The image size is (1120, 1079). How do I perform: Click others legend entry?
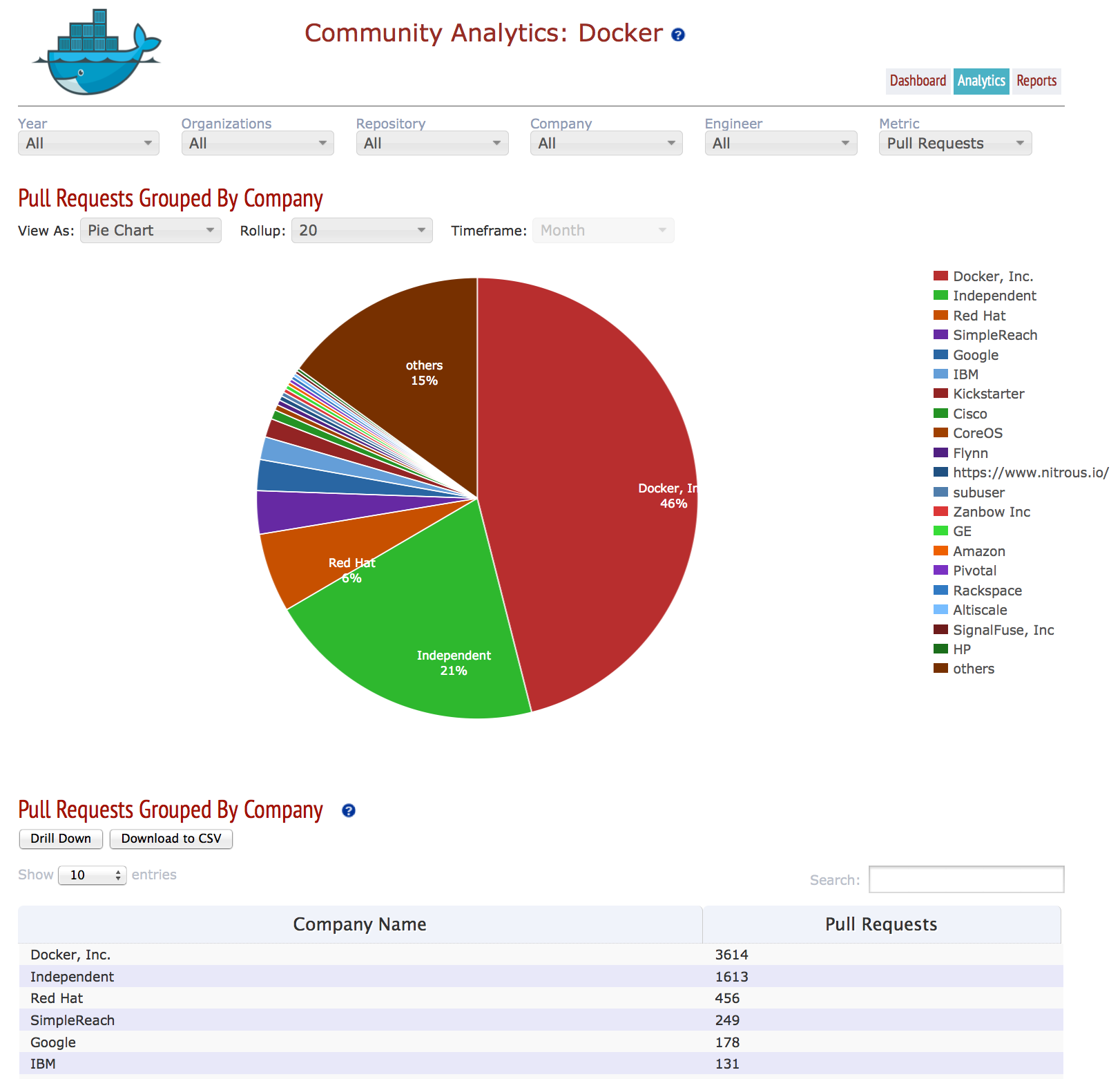pyautogui.click(x=964, y=669)
